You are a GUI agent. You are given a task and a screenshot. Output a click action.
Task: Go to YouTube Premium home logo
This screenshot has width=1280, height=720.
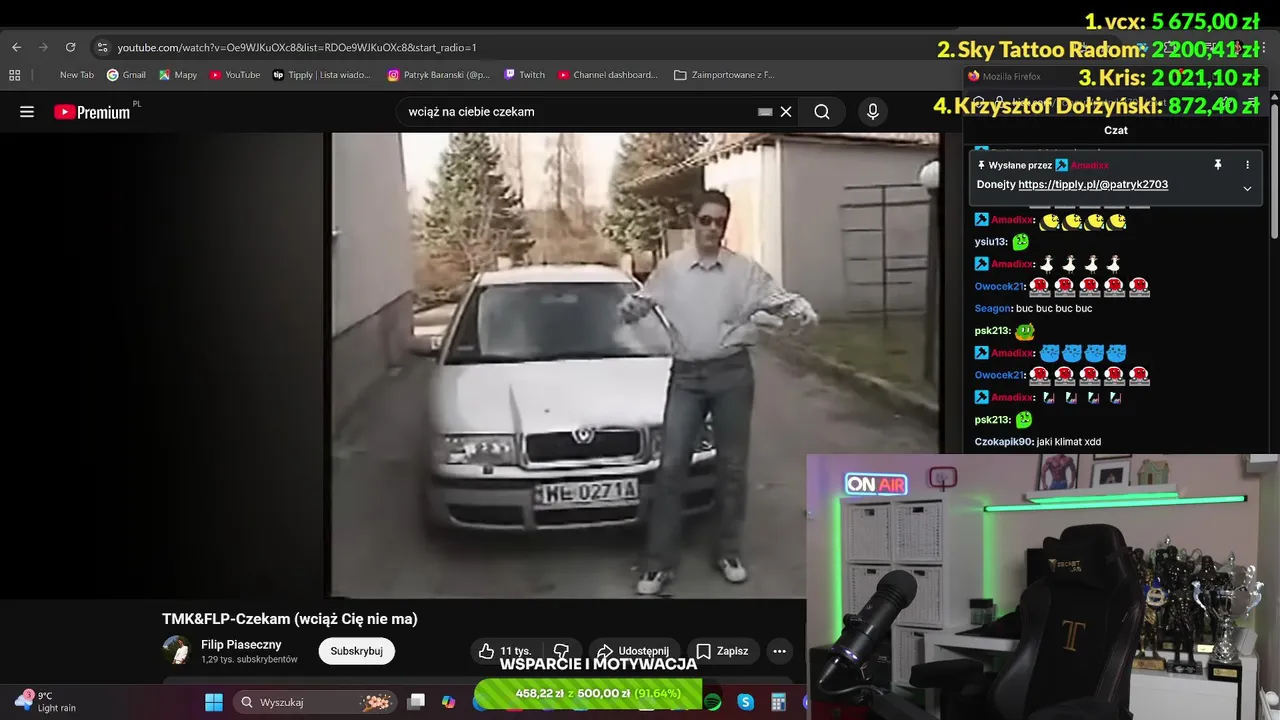[x=92, y=112]
